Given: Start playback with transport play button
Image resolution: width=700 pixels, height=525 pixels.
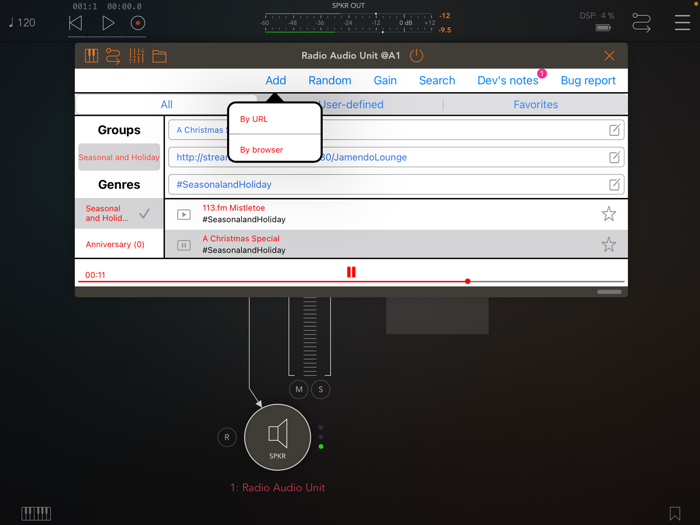Looking at the screenshot, I should point(108,23).
